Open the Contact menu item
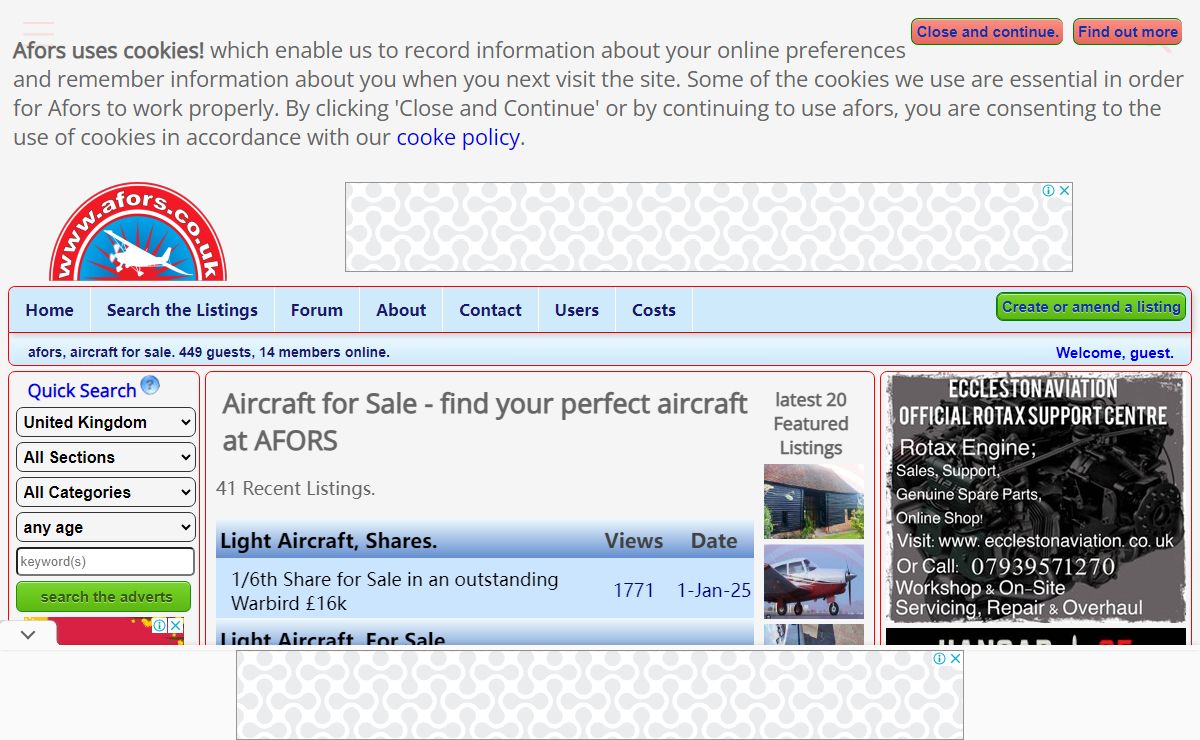The height and width of the screenshot is (740, 1200). point(490,310)
